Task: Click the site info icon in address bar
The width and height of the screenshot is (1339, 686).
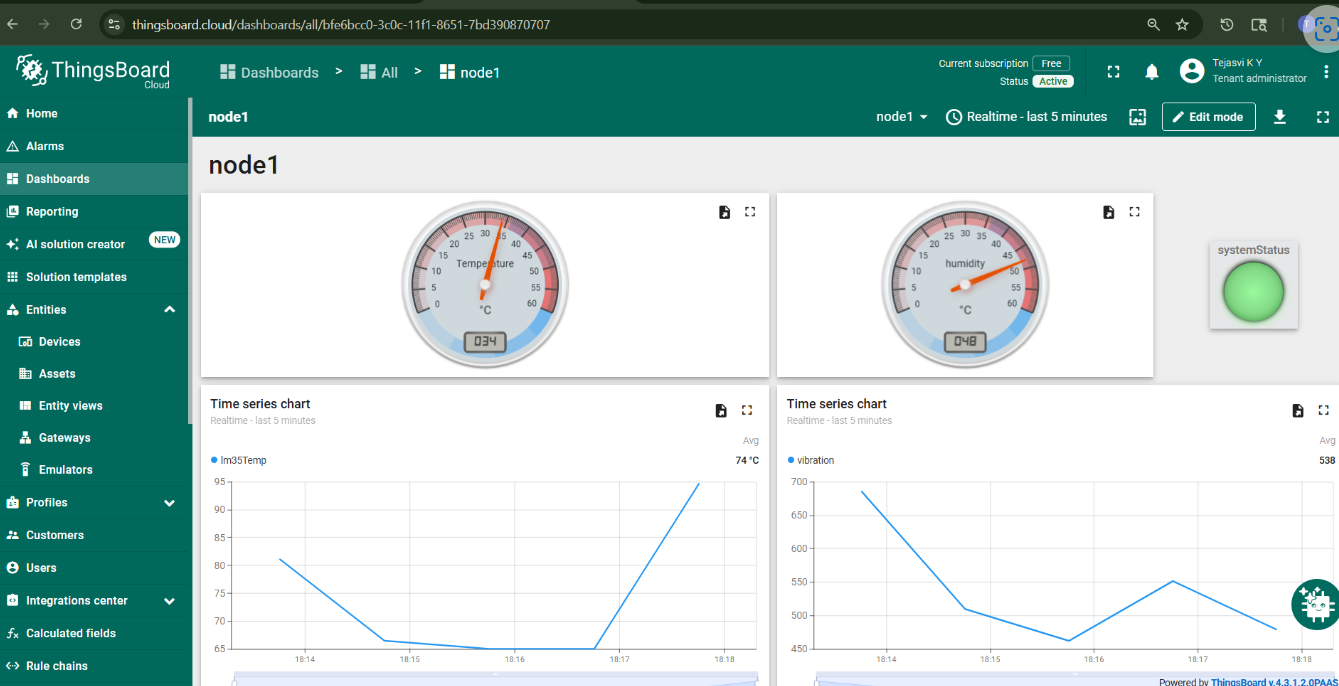Action: tap(113, 24)
